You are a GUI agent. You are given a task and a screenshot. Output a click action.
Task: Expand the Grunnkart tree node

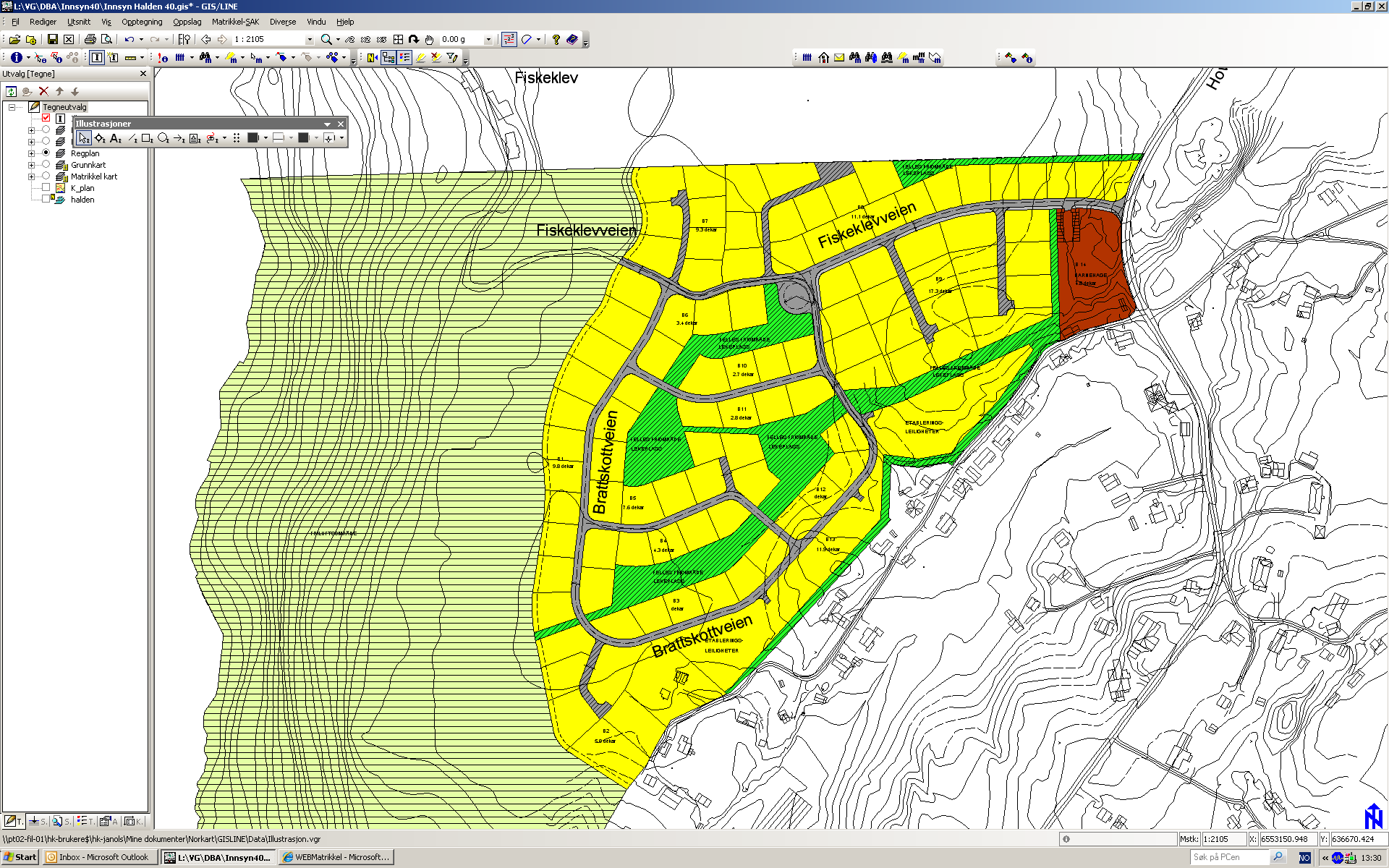tap(31, 165)
